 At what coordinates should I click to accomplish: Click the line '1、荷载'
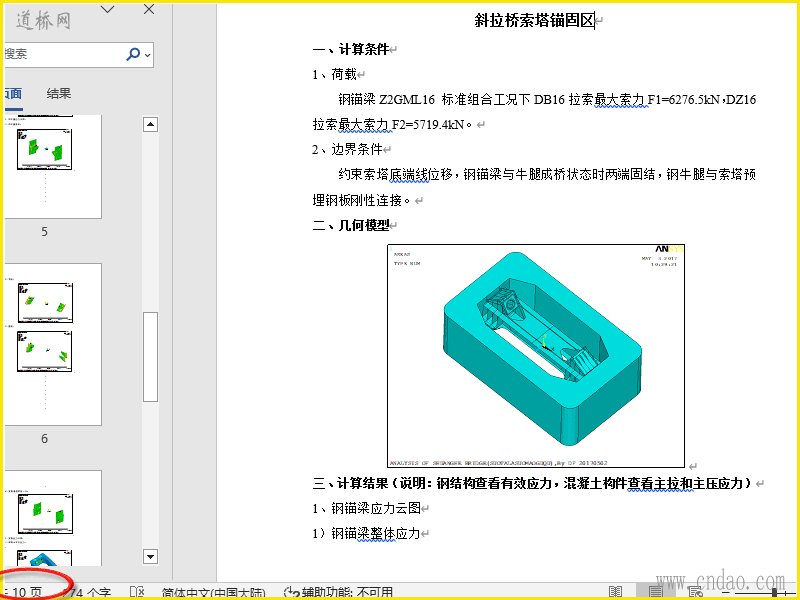335,74
